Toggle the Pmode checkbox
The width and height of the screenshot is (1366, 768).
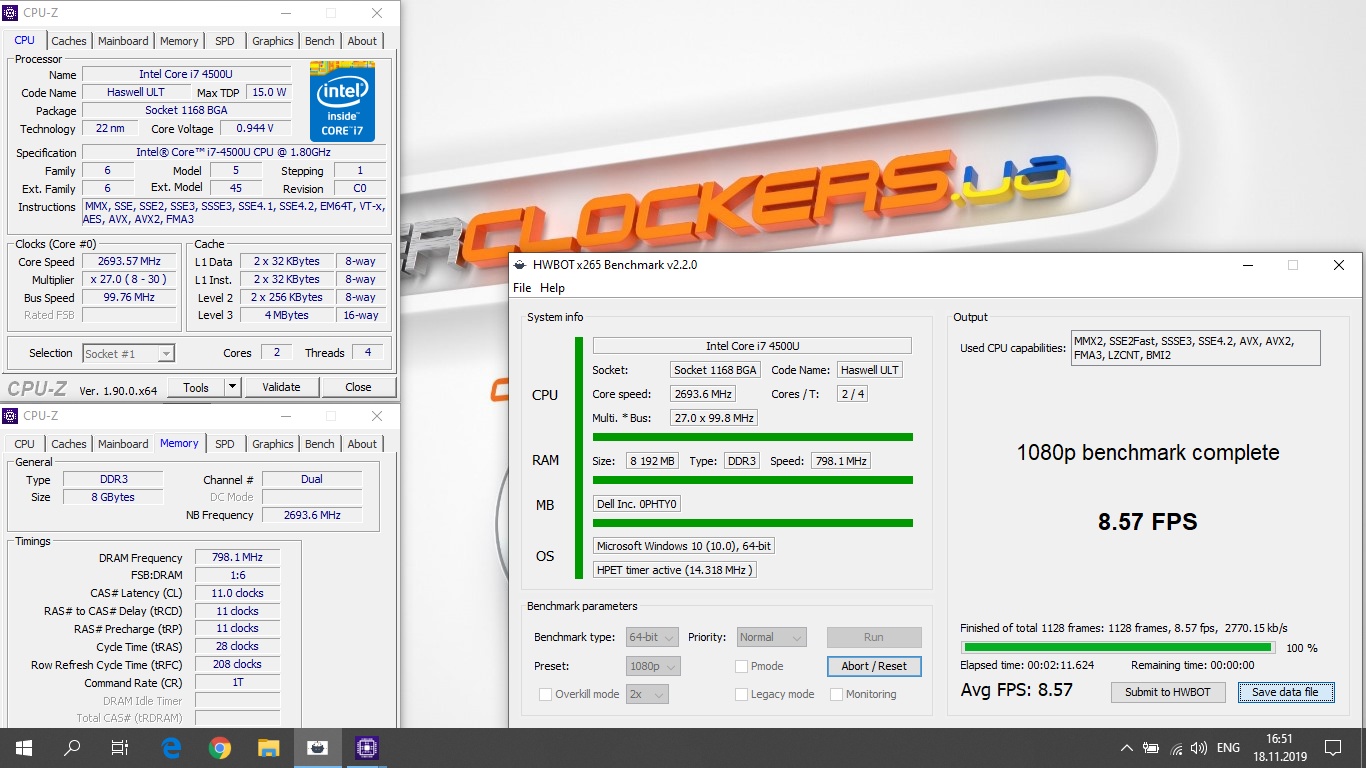pyautogui.click(x=741, y=666)
